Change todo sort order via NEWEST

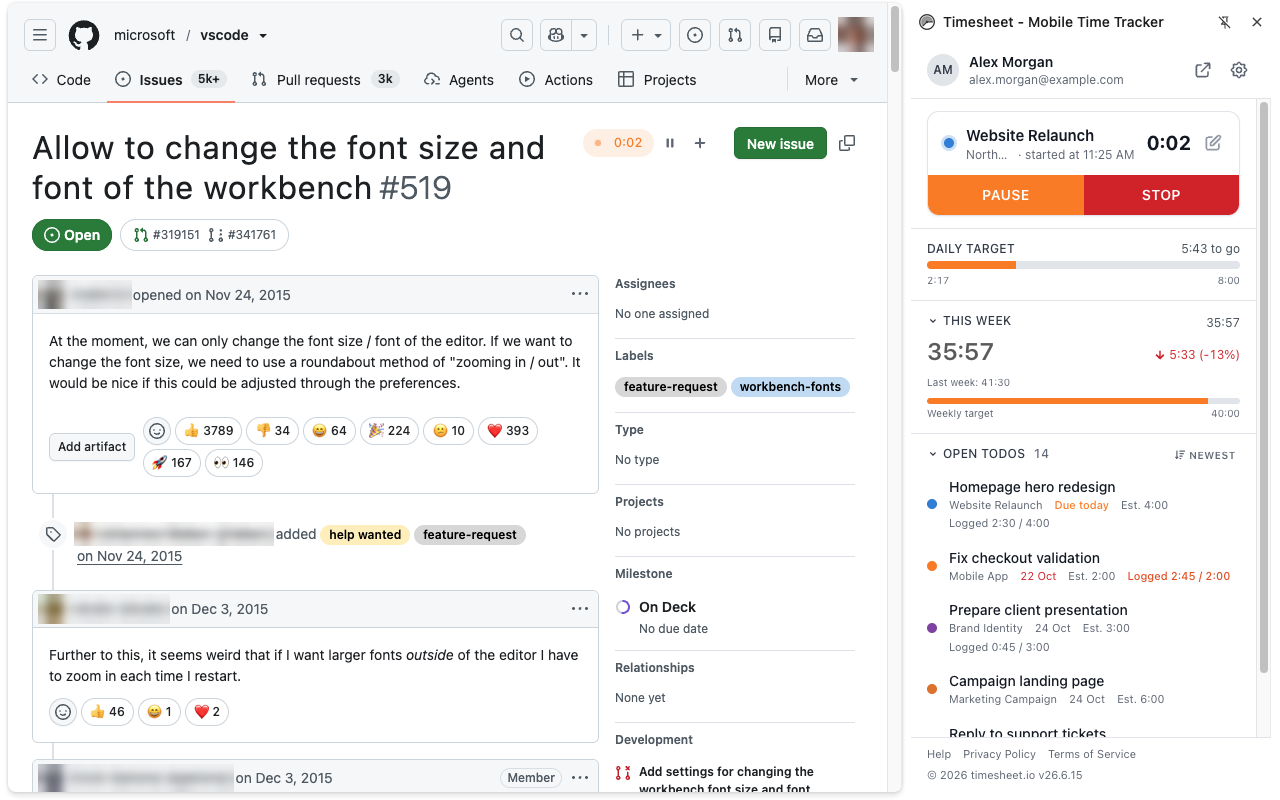click(1205, 455)
